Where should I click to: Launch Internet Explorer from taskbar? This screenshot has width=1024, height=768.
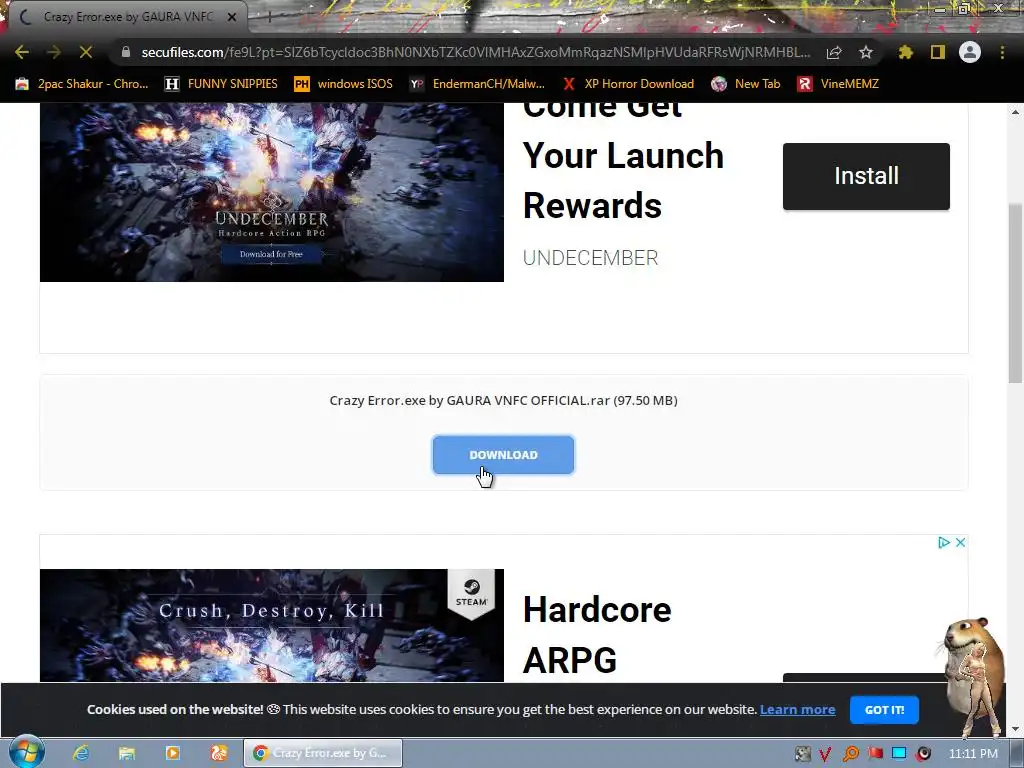pos(81,753)
